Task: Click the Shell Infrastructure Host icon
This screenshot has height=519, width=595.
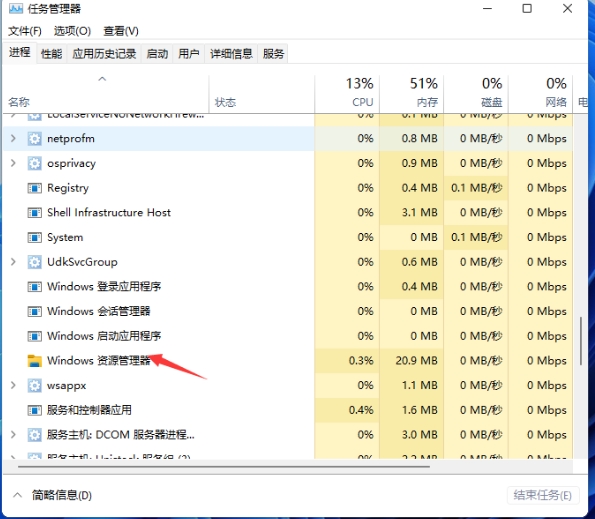Action: [35, 213]
